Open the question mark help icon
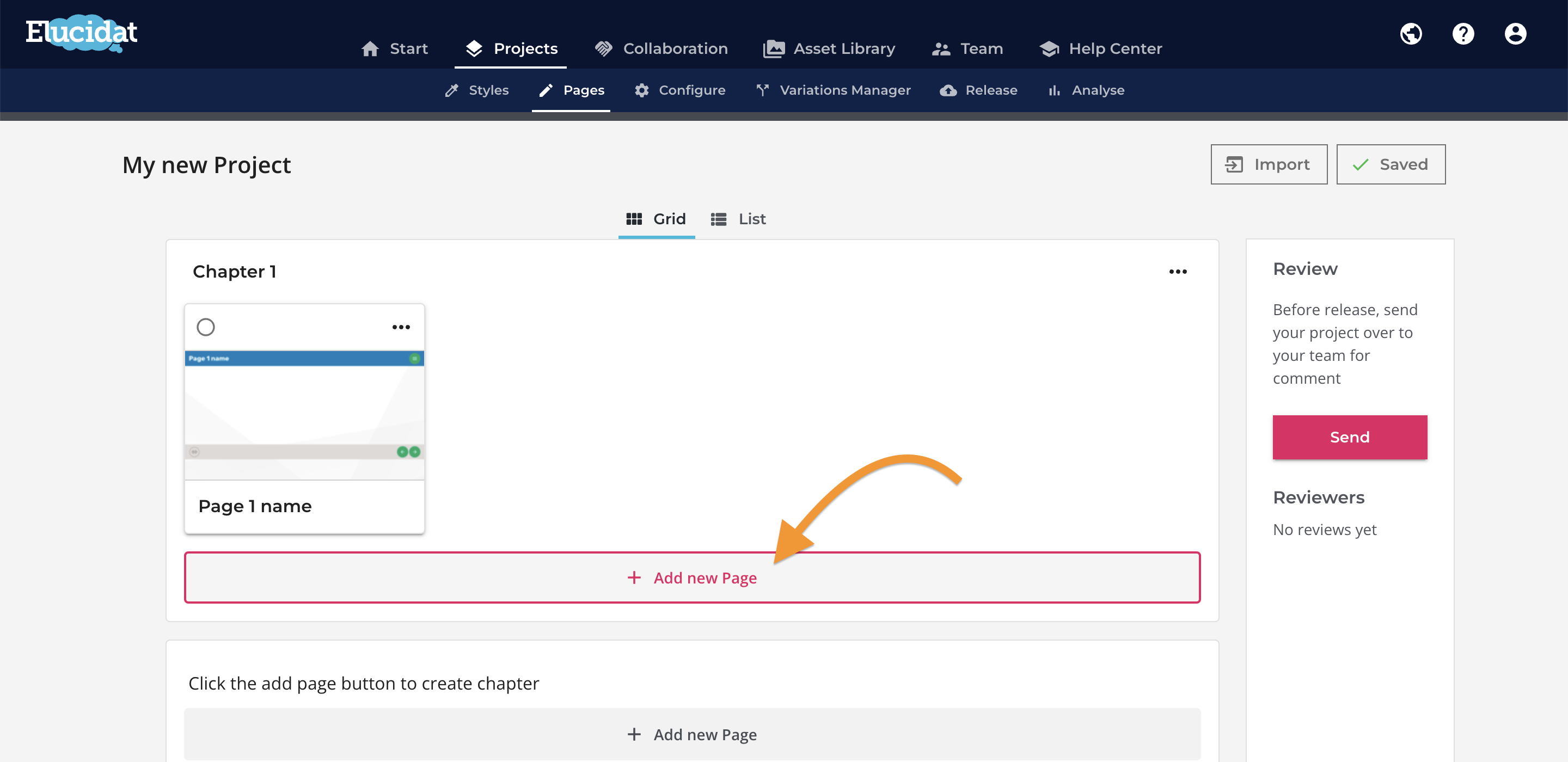1568x762 pixels. [1463, 34]
